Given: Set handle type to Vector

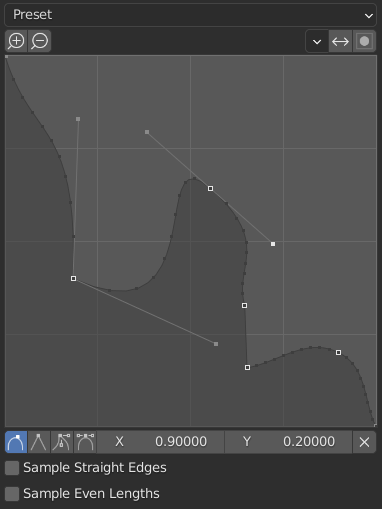Looking at the screenshot, I should click(39, 442).
